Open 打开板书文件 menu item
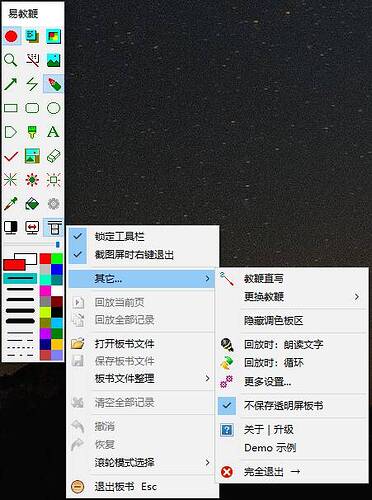Image resolution: width=372 pixels, height=500 pixels. point(142,344)
